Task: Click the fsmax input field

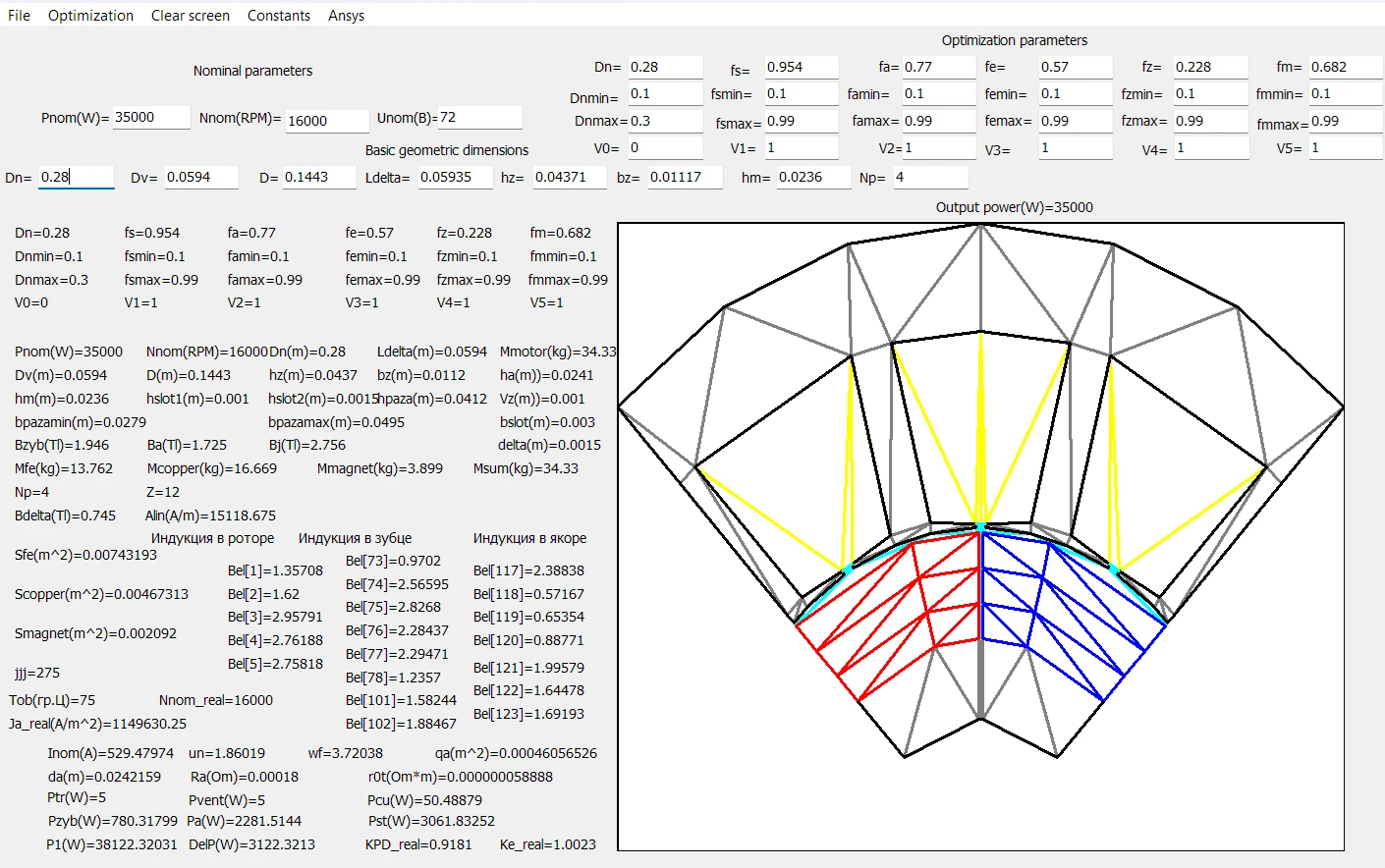Action: [802, 122]
